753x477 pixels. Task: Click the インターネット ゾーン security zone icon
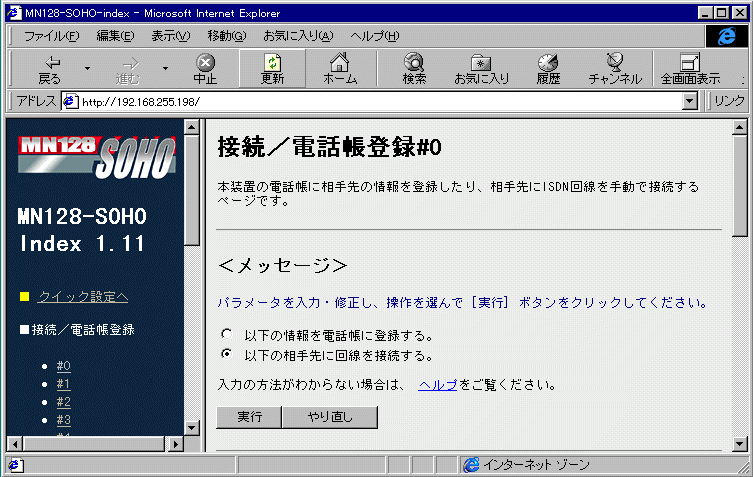[x=471, y=465]
